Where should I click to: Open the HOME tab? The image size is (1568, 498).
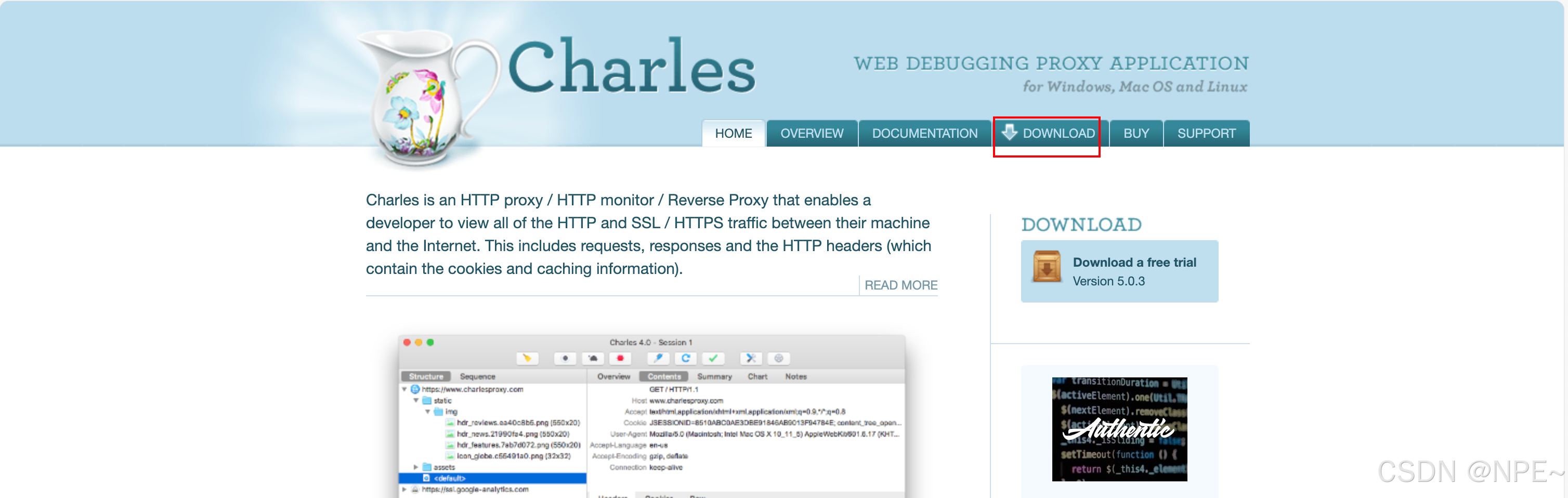734,133
